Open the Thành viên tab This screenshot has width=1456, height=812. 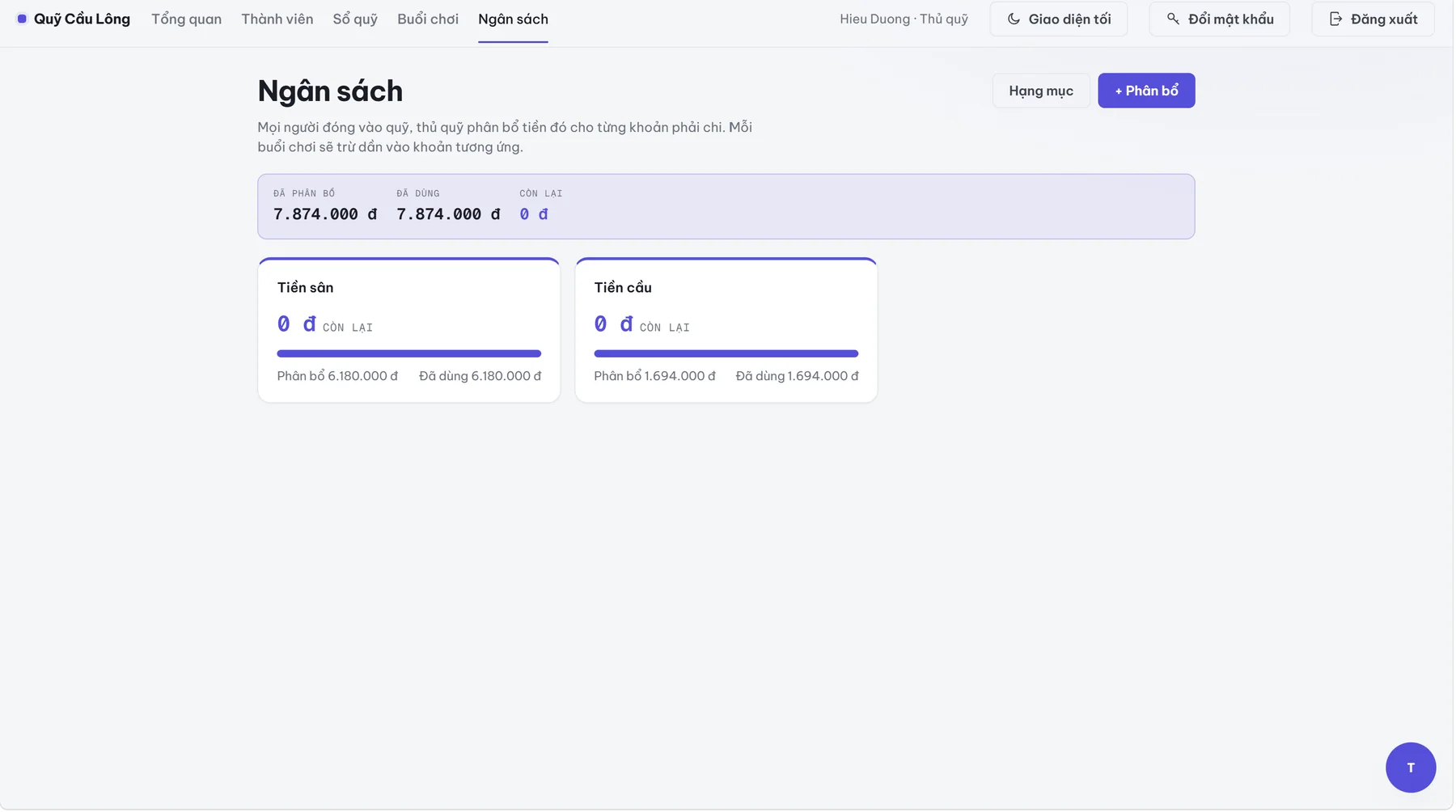[277, 19]
